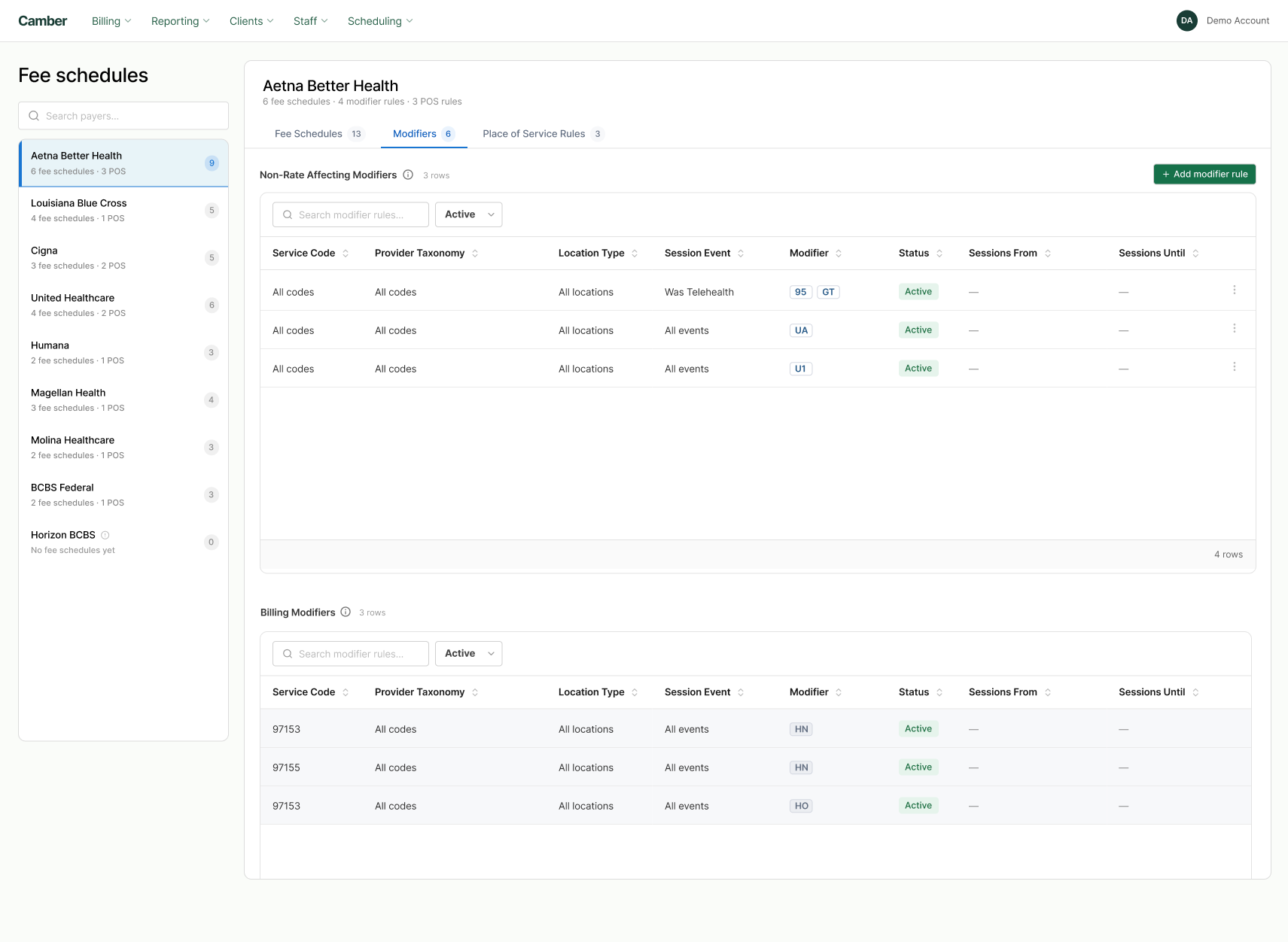The height and width of the screenshot is (942, 1288).
Task: Expand the Staff navigation menu
Action: coord(311,21)
